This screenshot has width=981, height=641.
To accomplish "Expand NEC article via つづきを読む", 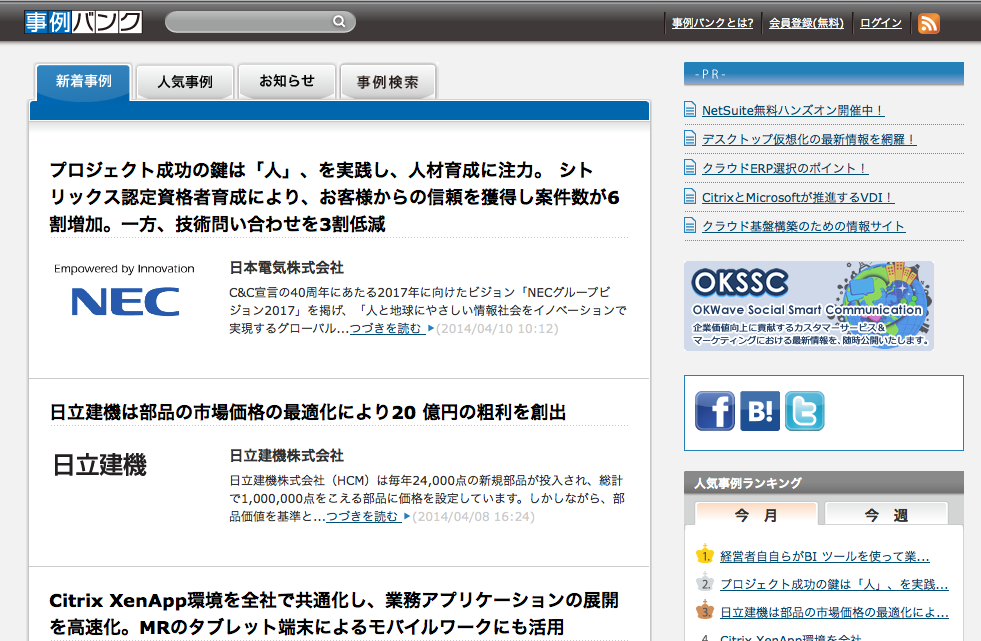I will tap(387, 328).
